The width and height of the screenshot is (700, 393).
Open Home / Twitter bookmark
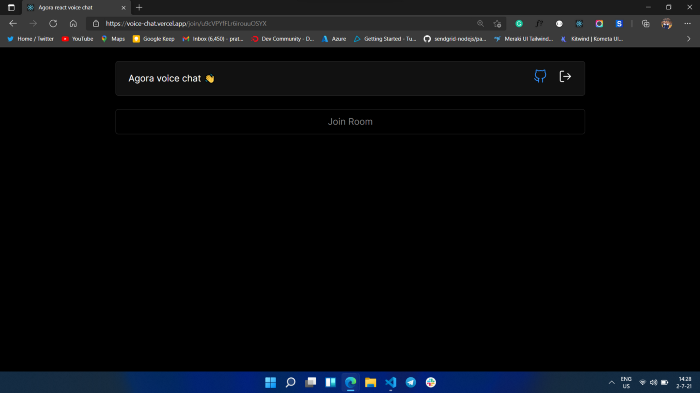30,39
